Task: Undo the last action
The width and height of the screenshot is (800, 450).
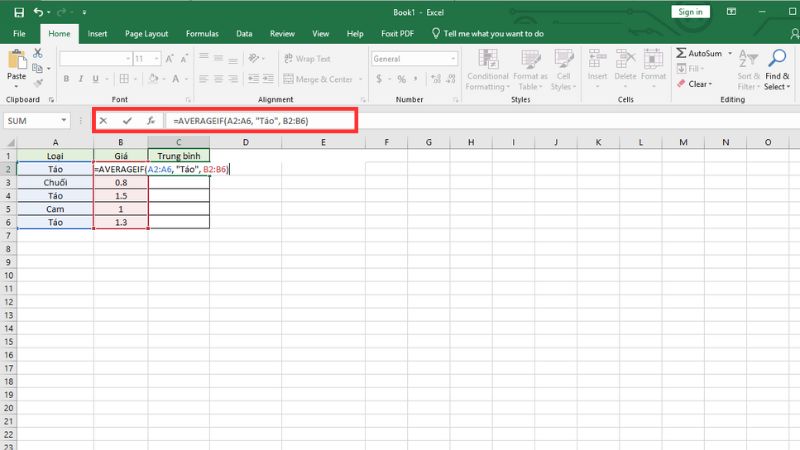Action: point(37,12)
